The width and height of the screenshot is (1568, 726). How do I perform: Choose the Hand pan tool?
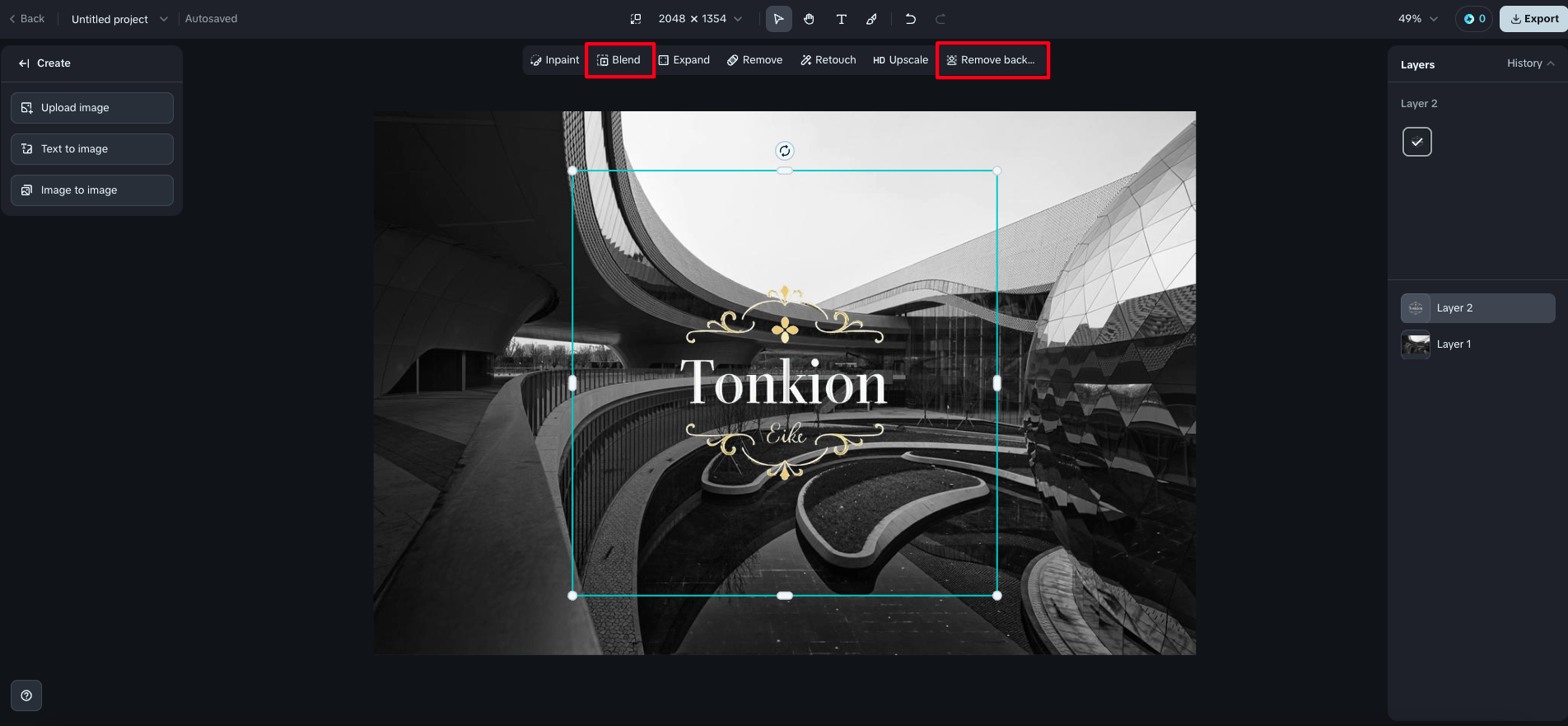tap(810, 19)
